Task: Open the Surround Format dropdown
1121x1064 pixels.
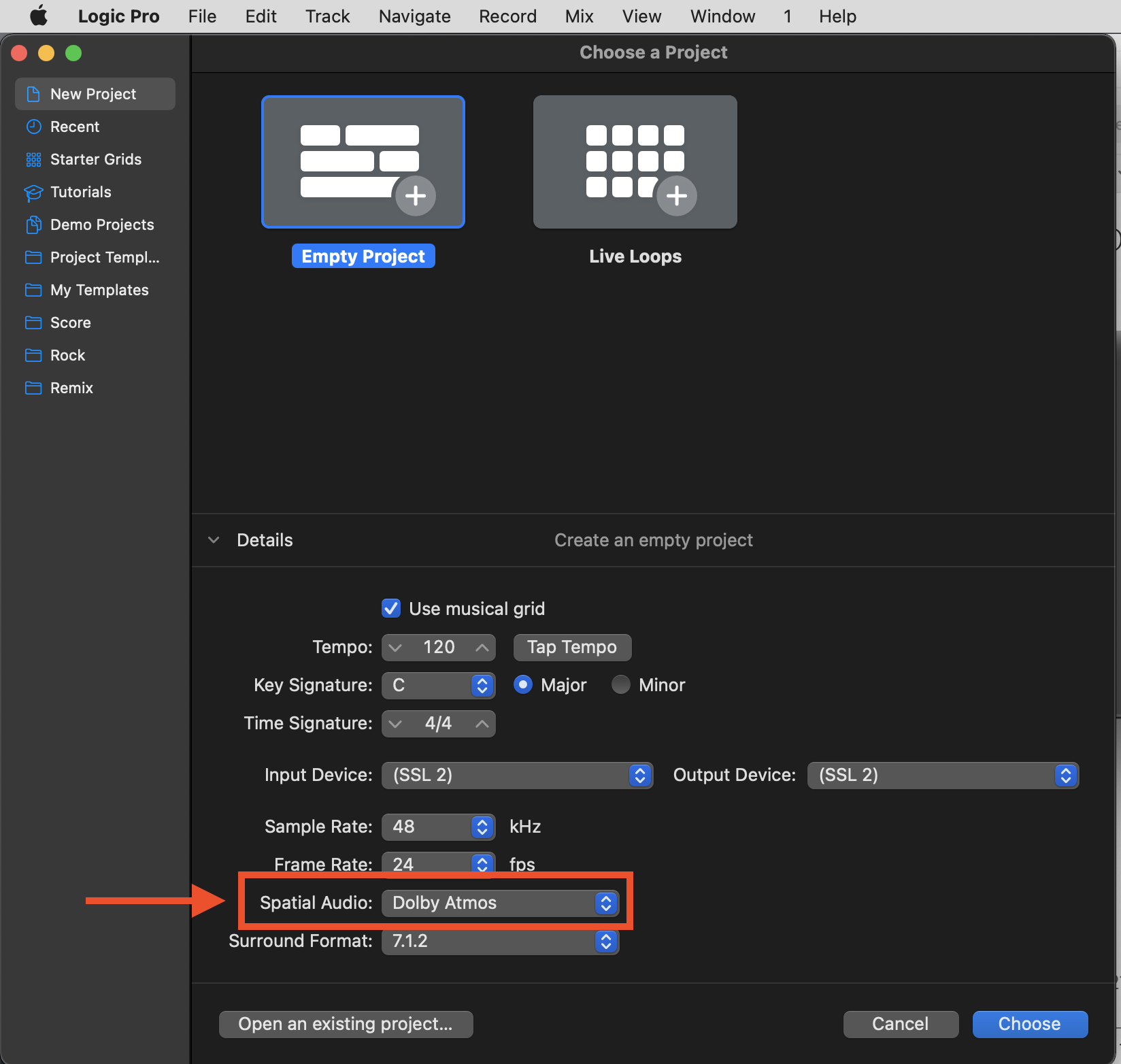Action: [500, 941]
